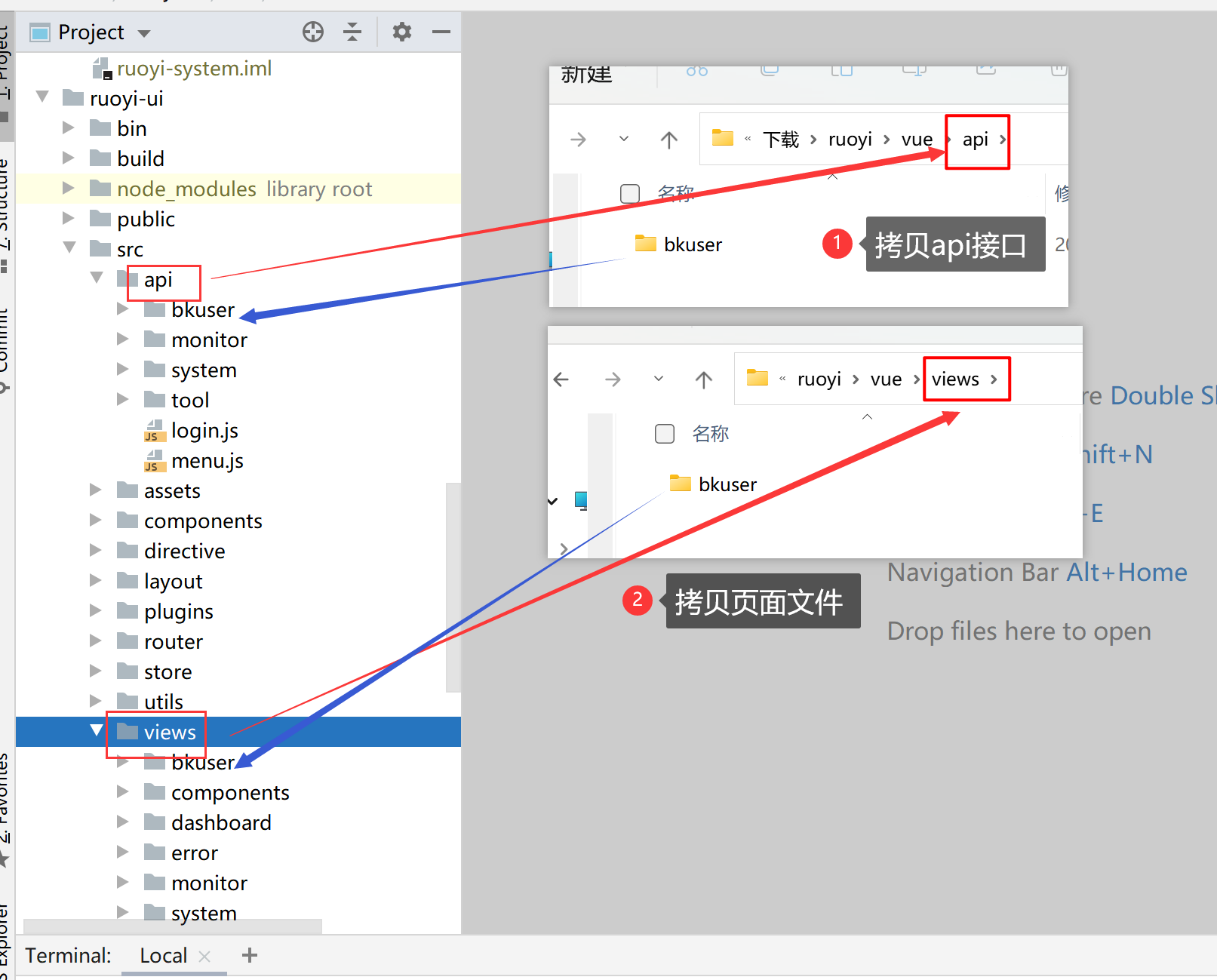
Task: Hide the Project panel with minus icon
Action: coord(441,32)
